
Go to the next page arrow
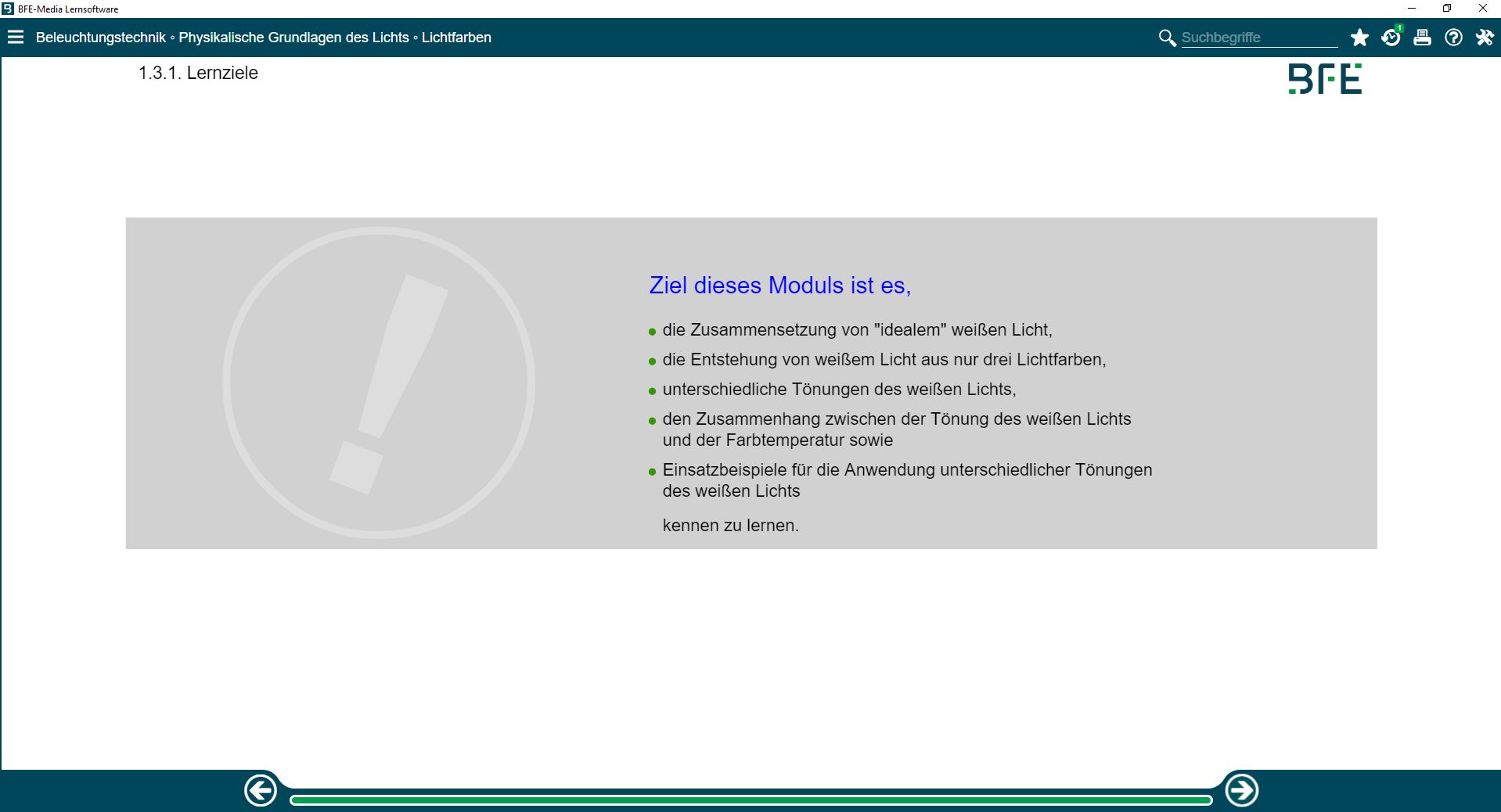click(1241, 791)
